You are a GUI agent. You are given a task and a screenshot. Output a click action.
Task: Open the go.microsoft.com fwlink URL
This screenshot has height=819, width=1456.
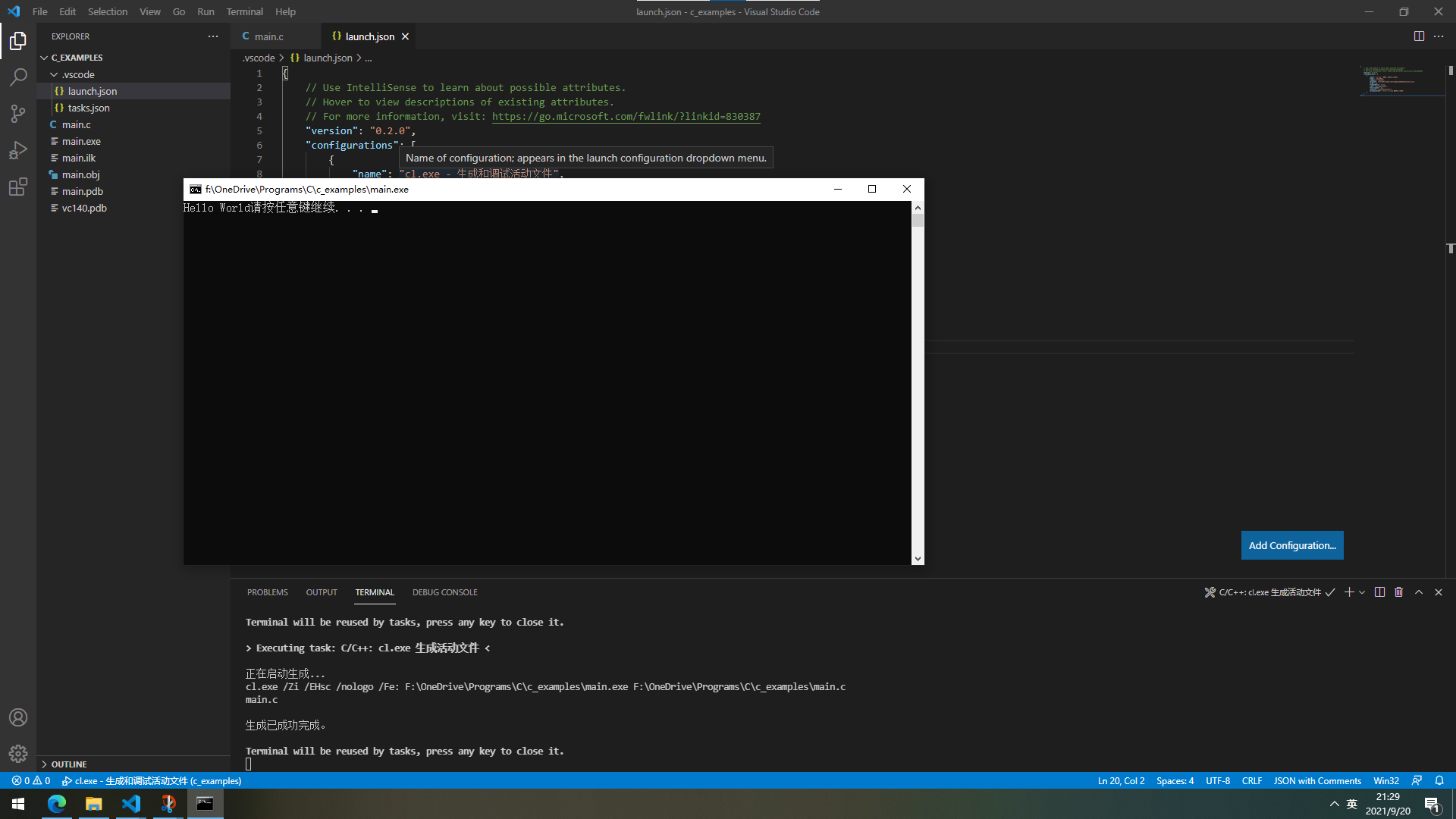pyautogui.click(x=626, y=116)
